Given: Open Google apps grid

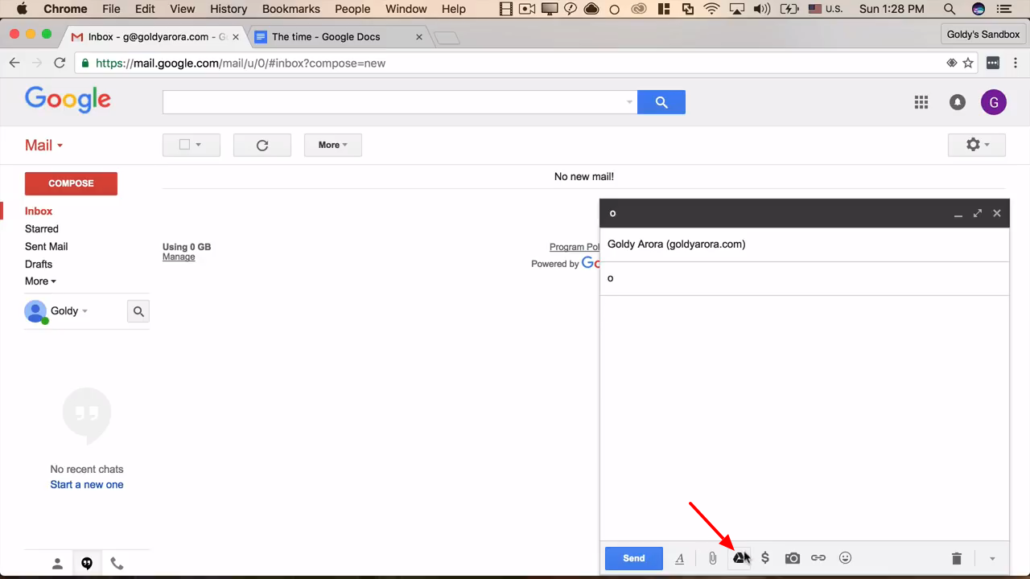Looking at the screenshot, I should point(921,102).
